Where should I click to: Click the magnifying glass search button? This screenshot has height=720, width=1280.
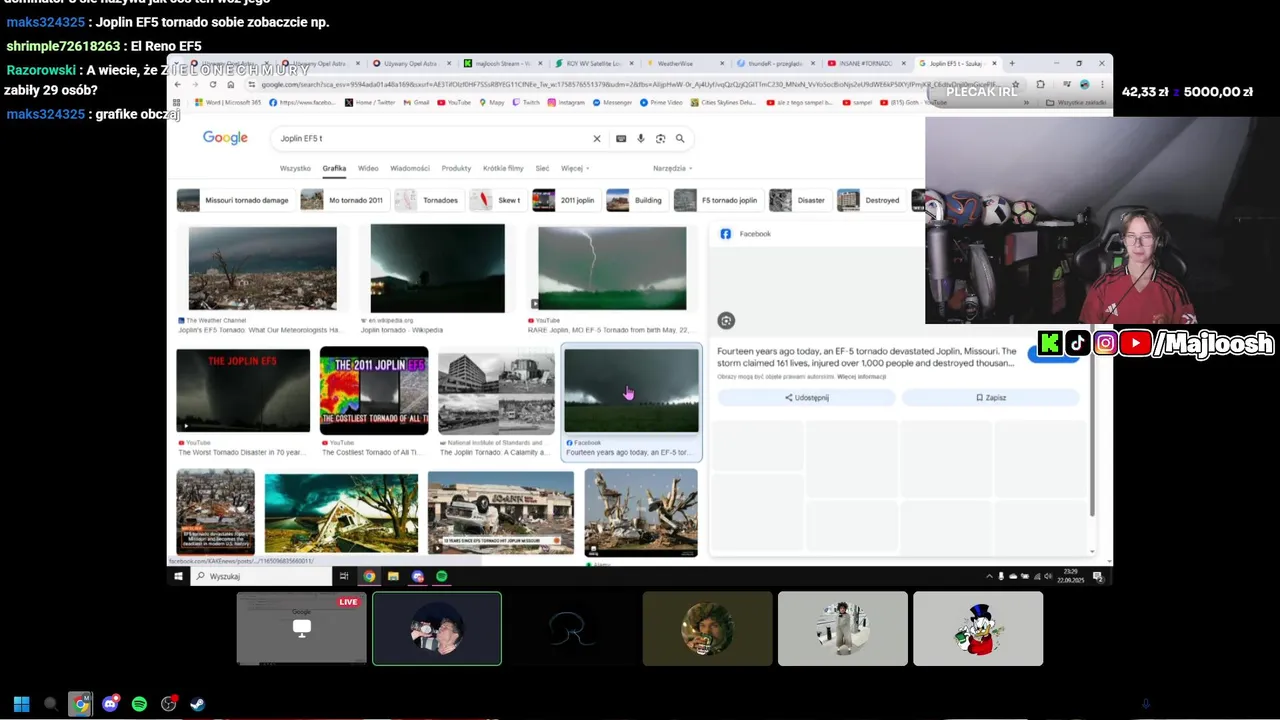pyautogui.click(x=680, y=139)
